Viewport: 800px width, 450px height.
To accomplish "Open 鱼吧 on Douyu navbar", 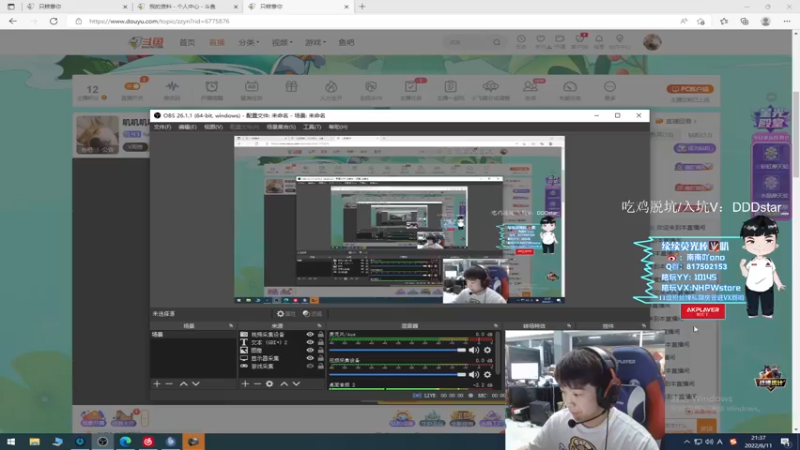I will (x=346, y=42).
